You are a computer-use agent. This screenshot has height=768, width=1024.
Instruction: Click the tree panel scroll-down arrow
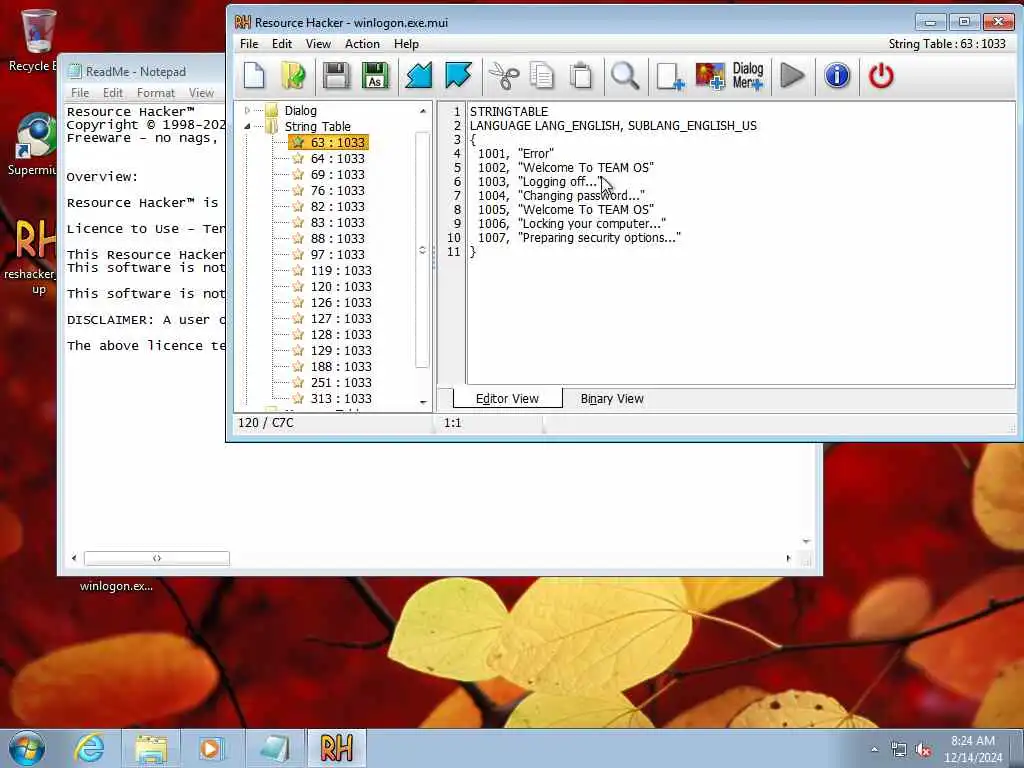(423, 402)
